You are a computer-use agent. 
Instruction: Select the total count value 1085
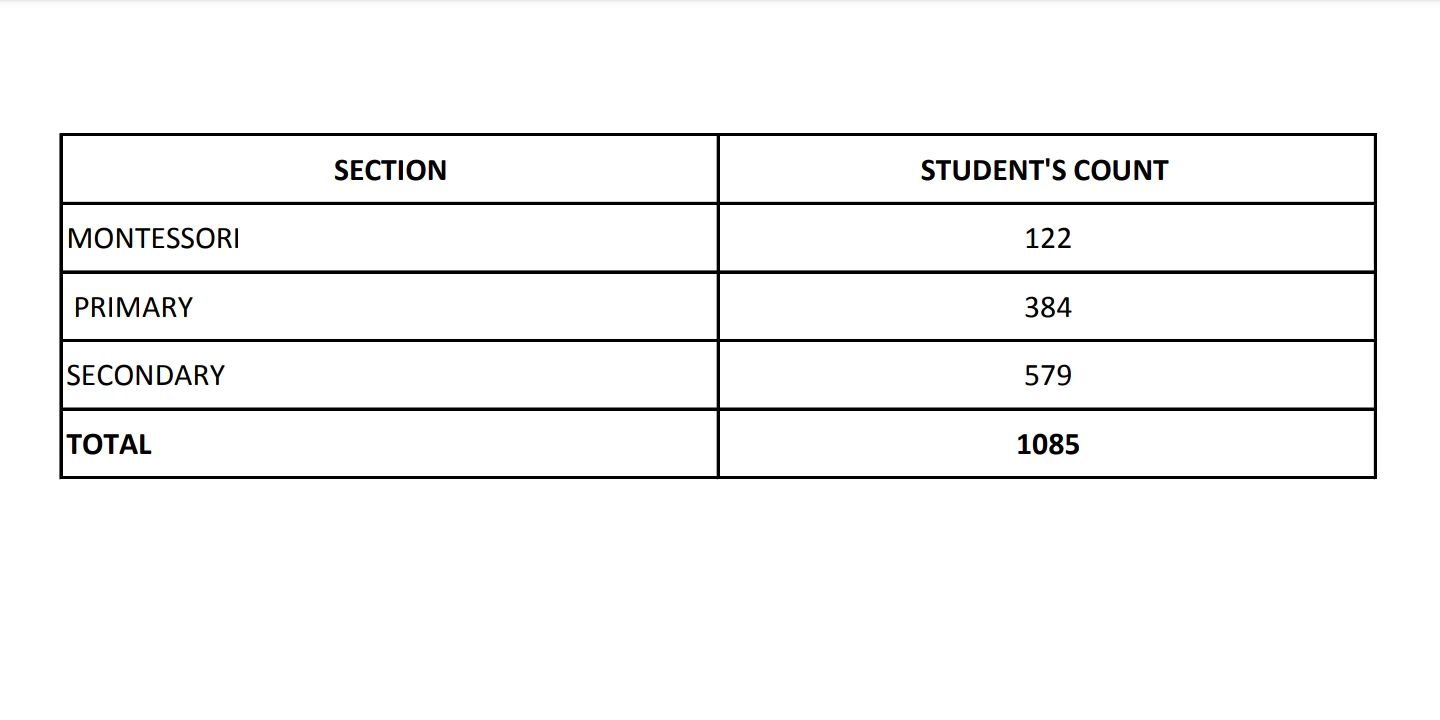point(1047,444)
